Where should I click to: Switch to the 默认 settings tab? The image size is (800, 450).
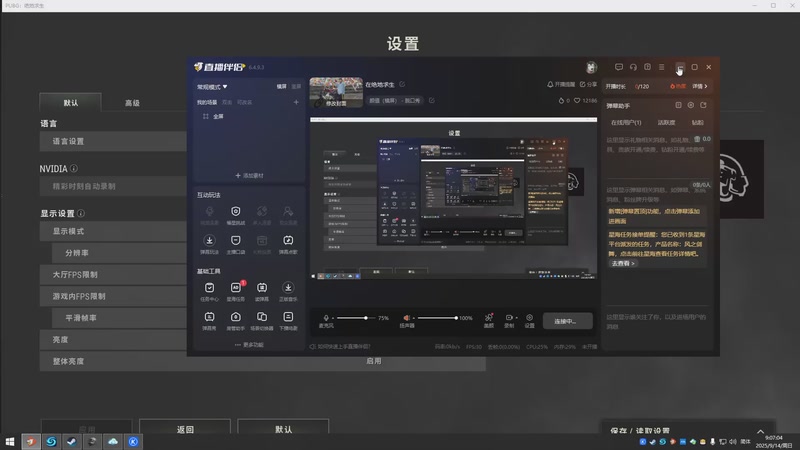(x=71, y=103)
